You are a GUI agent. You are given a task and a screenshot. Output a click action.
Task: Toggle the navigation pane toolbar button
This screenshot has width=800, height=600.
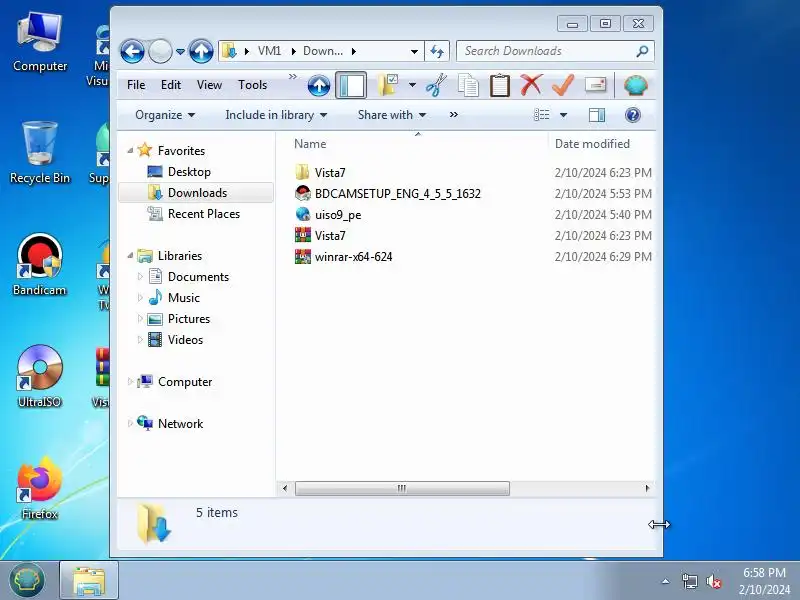point(351,85)
